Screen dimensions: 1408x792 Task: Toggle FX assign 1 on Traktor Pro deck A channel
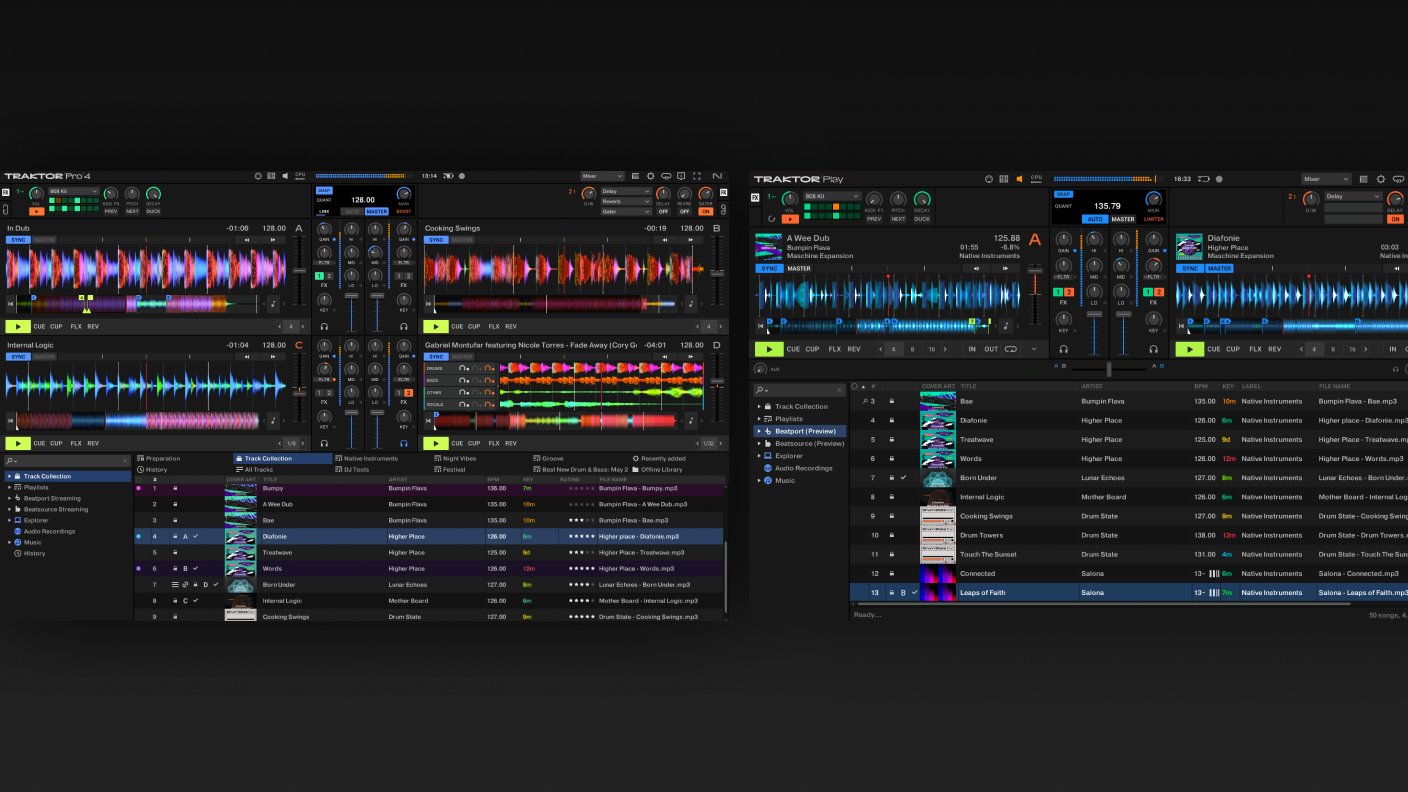320,276
